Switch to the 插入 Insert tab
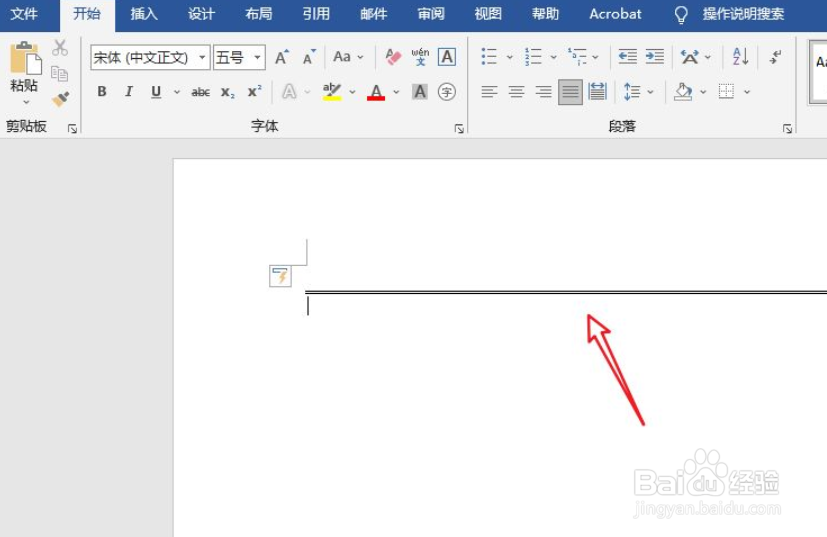 click(x=144, y=14)
